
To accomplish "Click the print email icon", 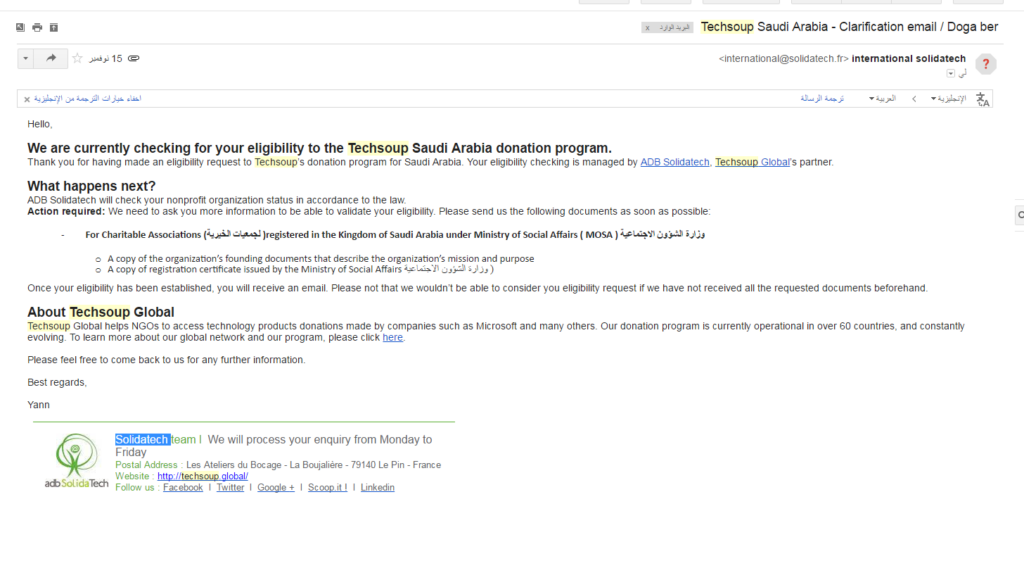I will click(x=37, y=27).
